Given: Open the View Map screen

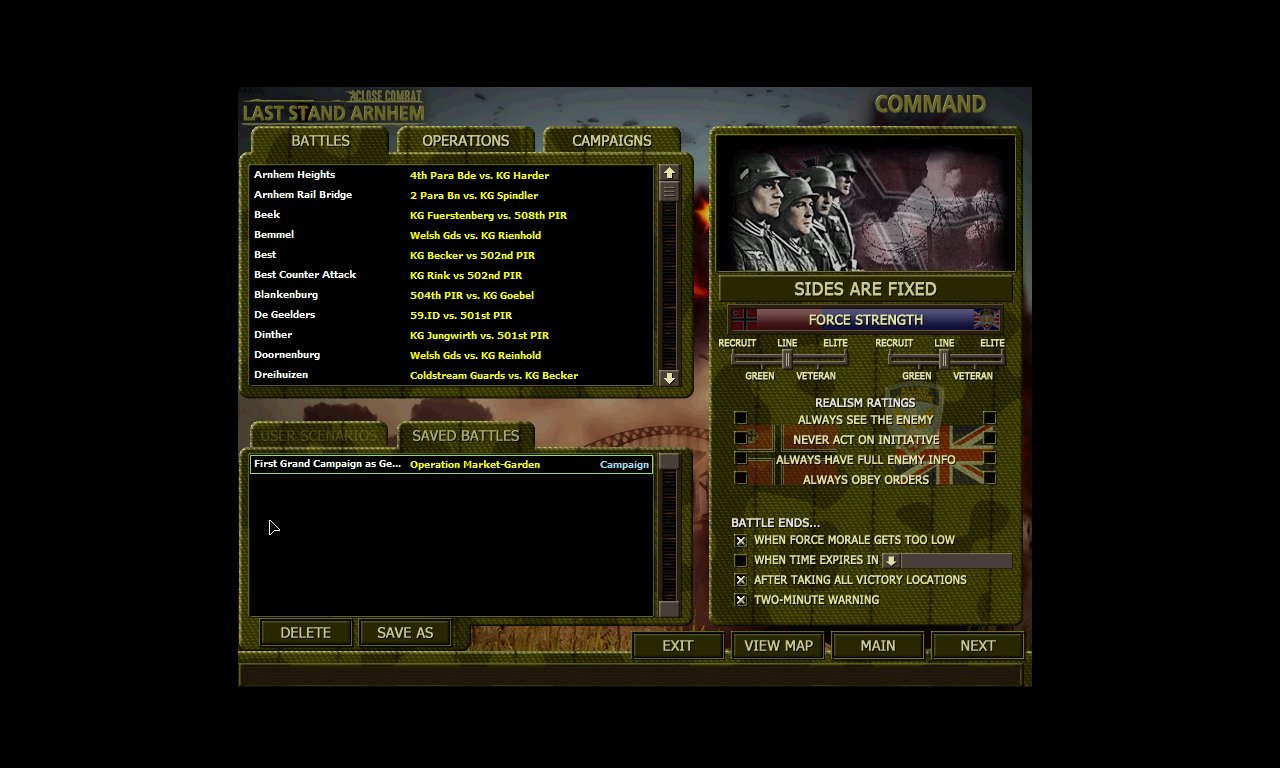Looking at the screenshot, I should 778,646.
